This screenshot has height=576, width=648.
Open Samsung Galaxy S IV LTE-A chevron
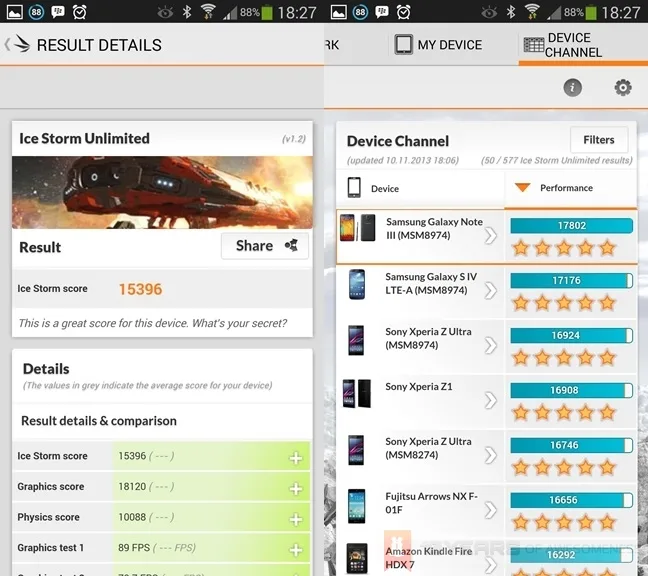pyautogui.click(x=490, y=290)
